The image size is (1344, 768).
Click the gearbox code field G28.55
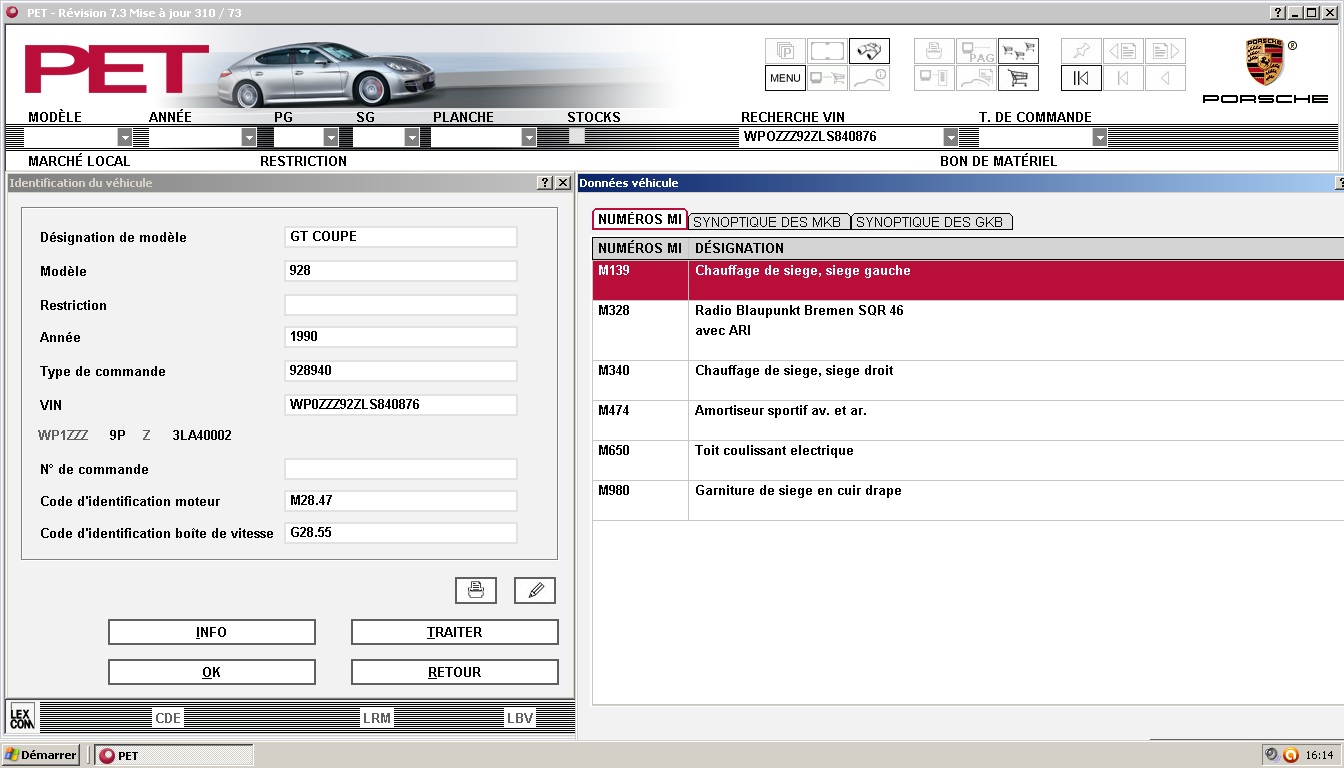click(401, 533)
